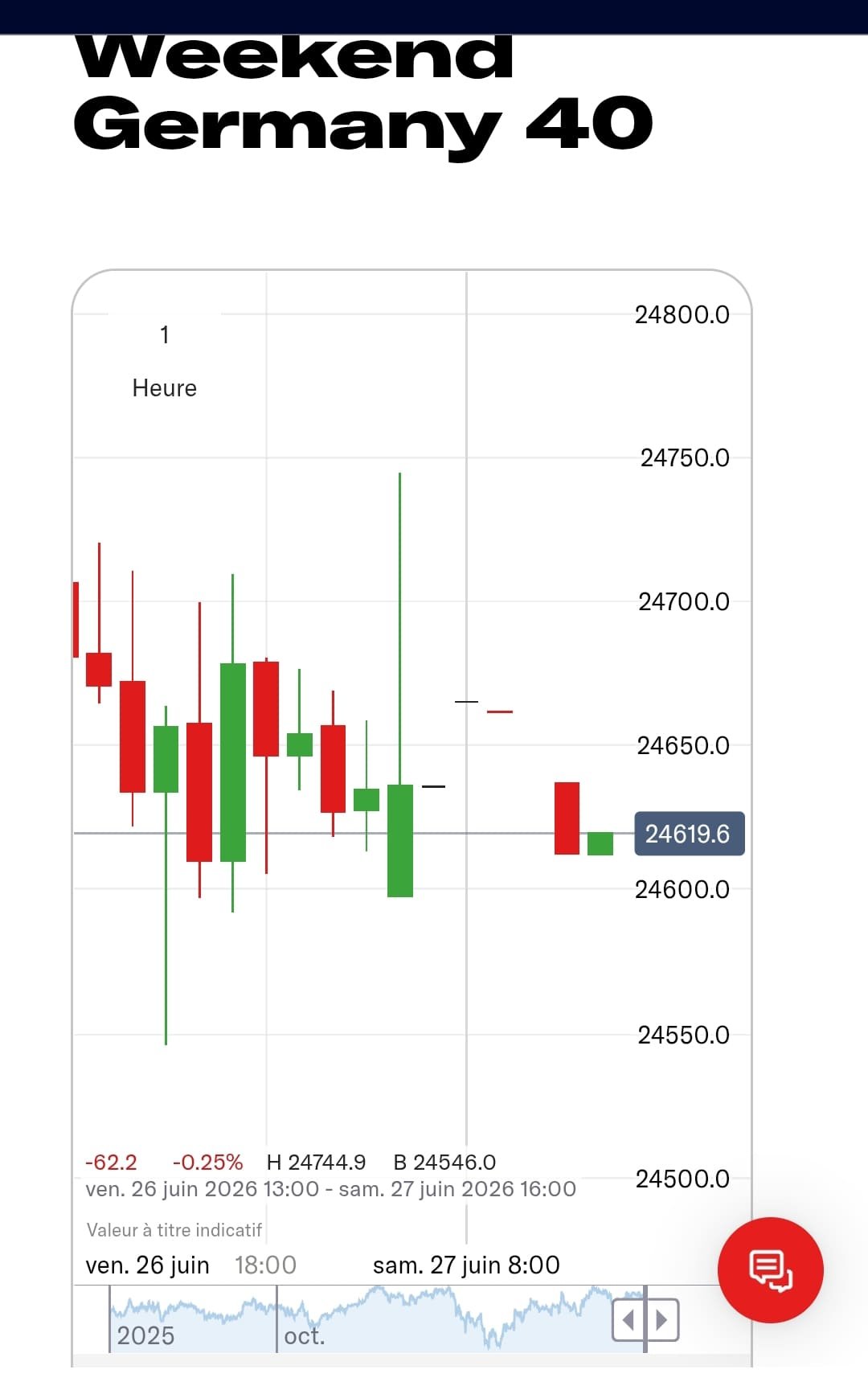
Task: Select the 24619.6 current price tag
Action: [x=690, y=834]
